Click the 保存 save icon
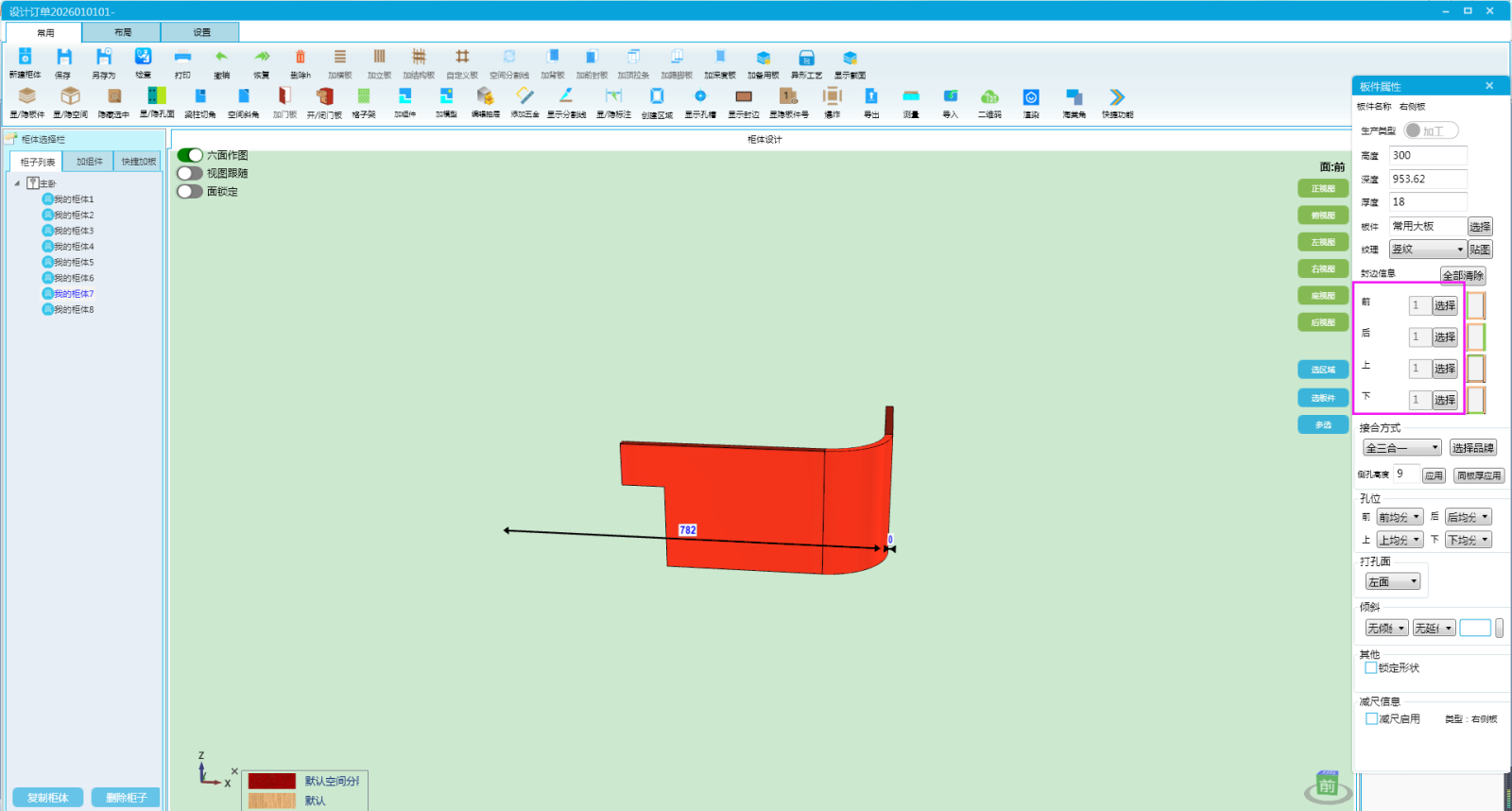 click(64, 58)
